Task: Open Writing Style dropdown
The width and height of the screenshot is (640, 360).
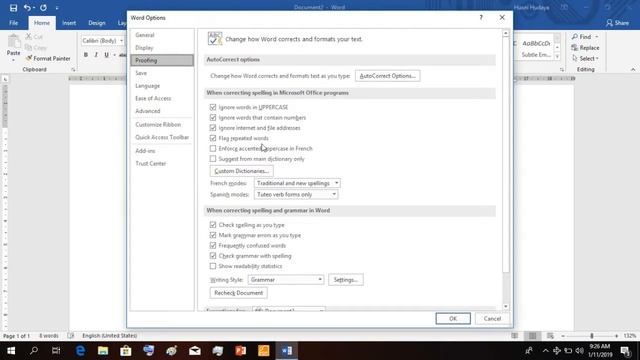Action: pos(286,280)
